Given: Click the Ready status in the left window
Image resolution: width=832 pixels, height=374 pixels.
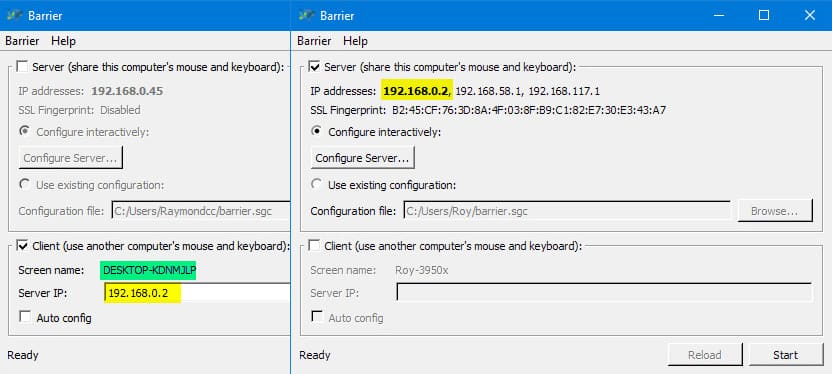Looking at the screenshot, I should click(x=23, y=355).
